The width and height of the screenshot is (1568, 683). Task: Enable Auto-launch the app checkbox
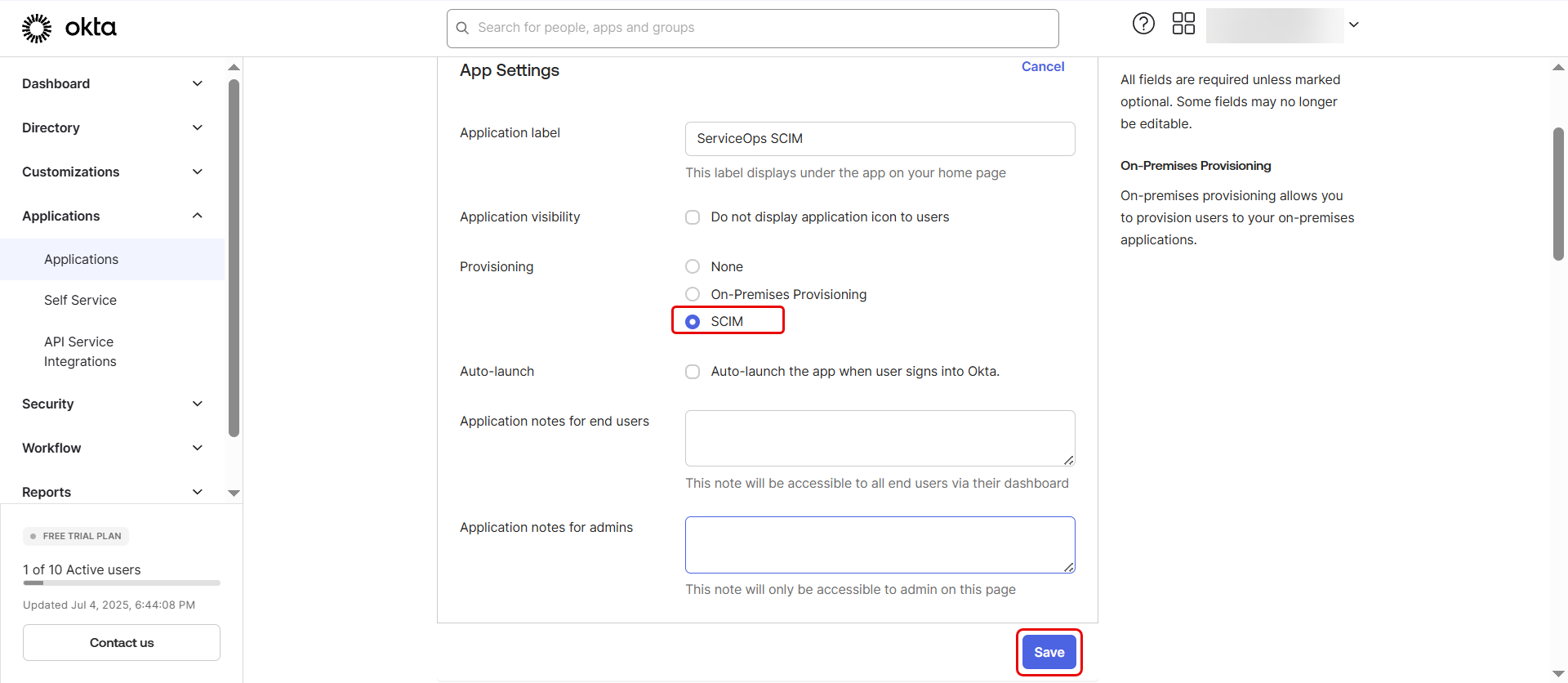point(693,372)
